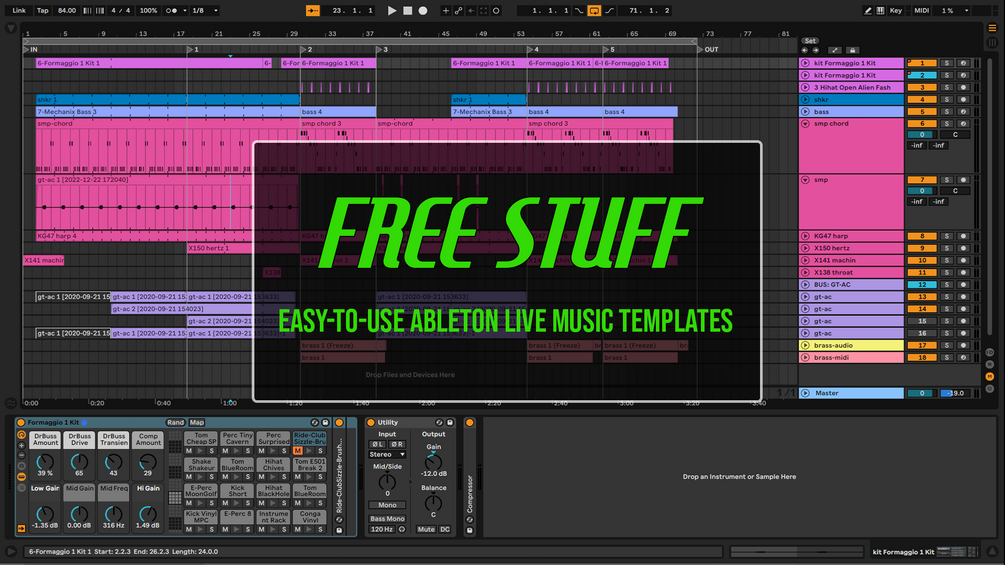Jump to the next locator arrow
This screenshot has height=565, width=1005.
[816, 50]
